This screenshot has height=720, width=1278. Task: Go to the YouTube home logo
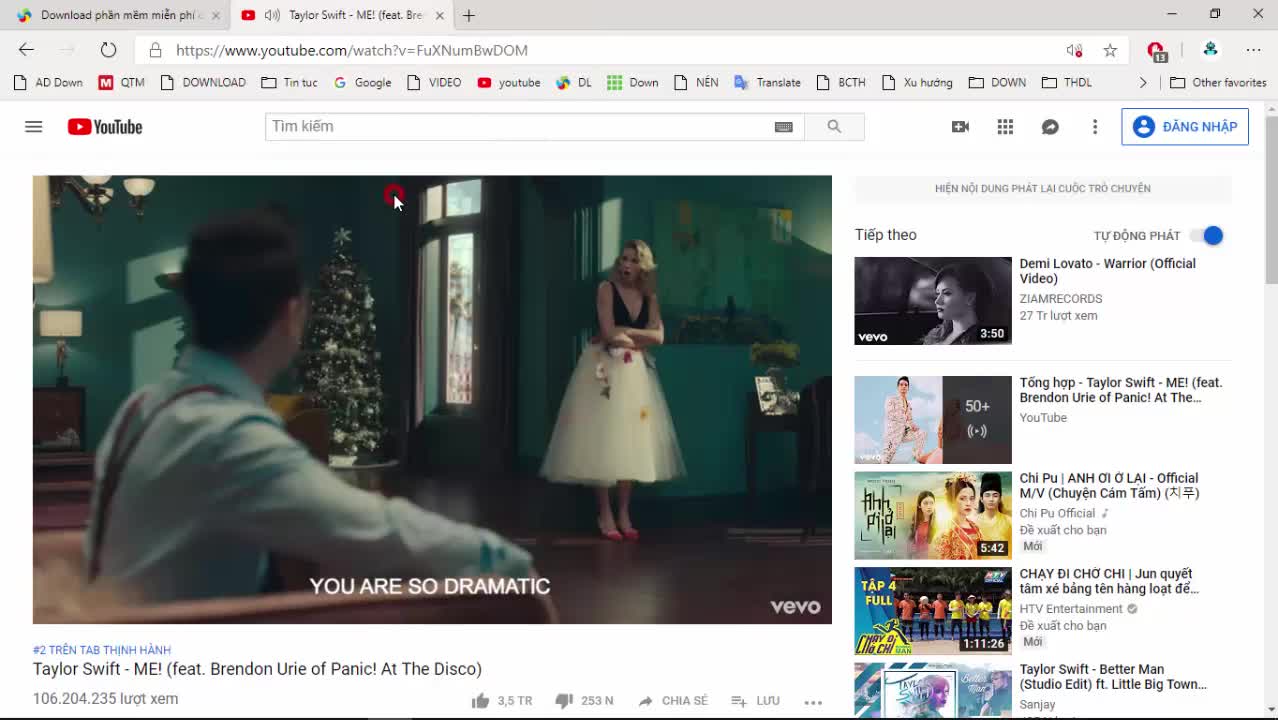(x=105, y=127)
